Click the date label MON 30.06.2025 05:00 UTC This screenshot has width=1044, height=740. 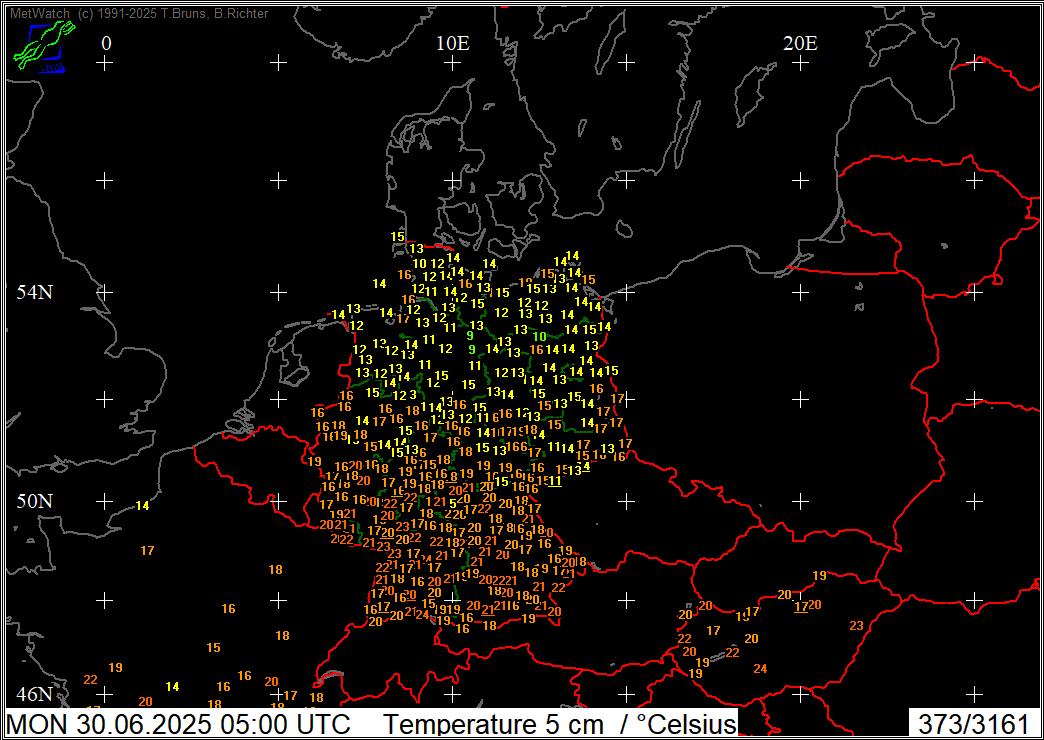pos(177,724)
